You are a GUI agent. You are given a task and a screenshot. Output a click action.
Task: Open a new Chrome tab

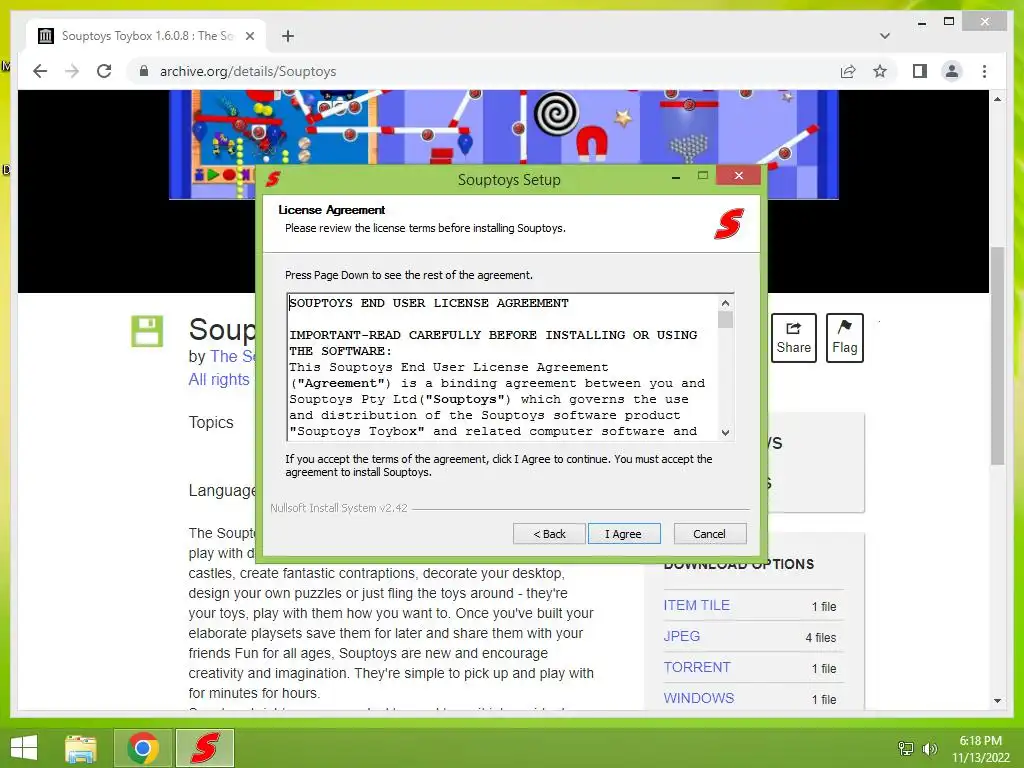[x=288, y=36]
